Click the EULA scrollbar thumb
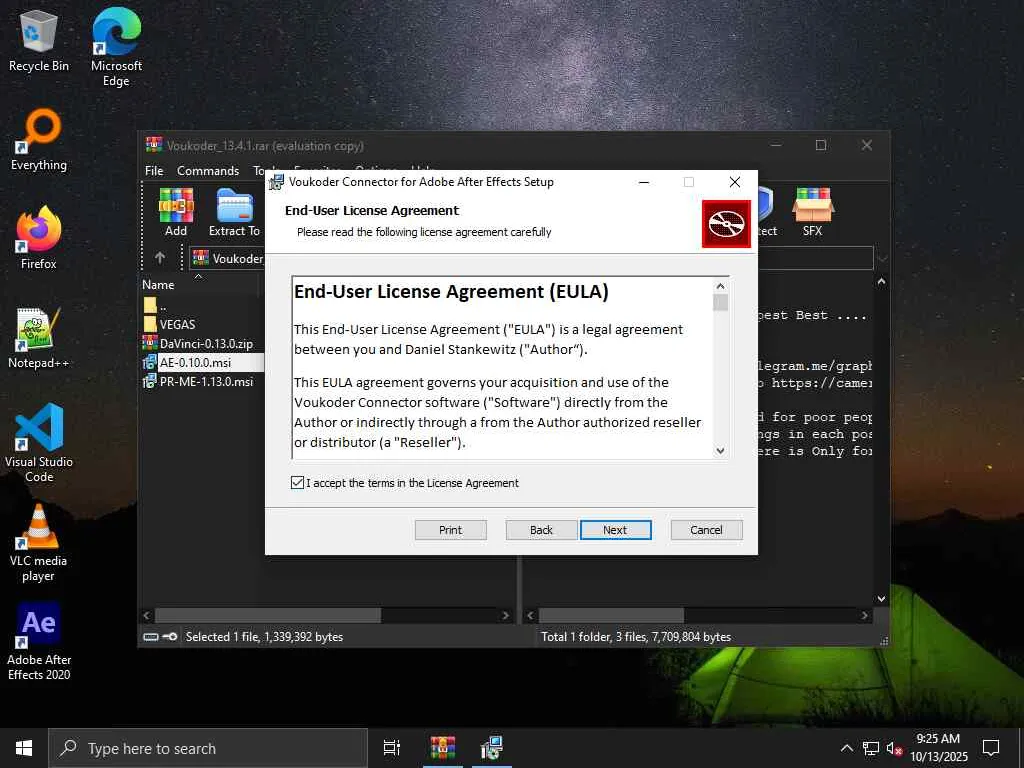Image resolution: width=1024 pixels, height=768 pixels. (x=720, y=302)
